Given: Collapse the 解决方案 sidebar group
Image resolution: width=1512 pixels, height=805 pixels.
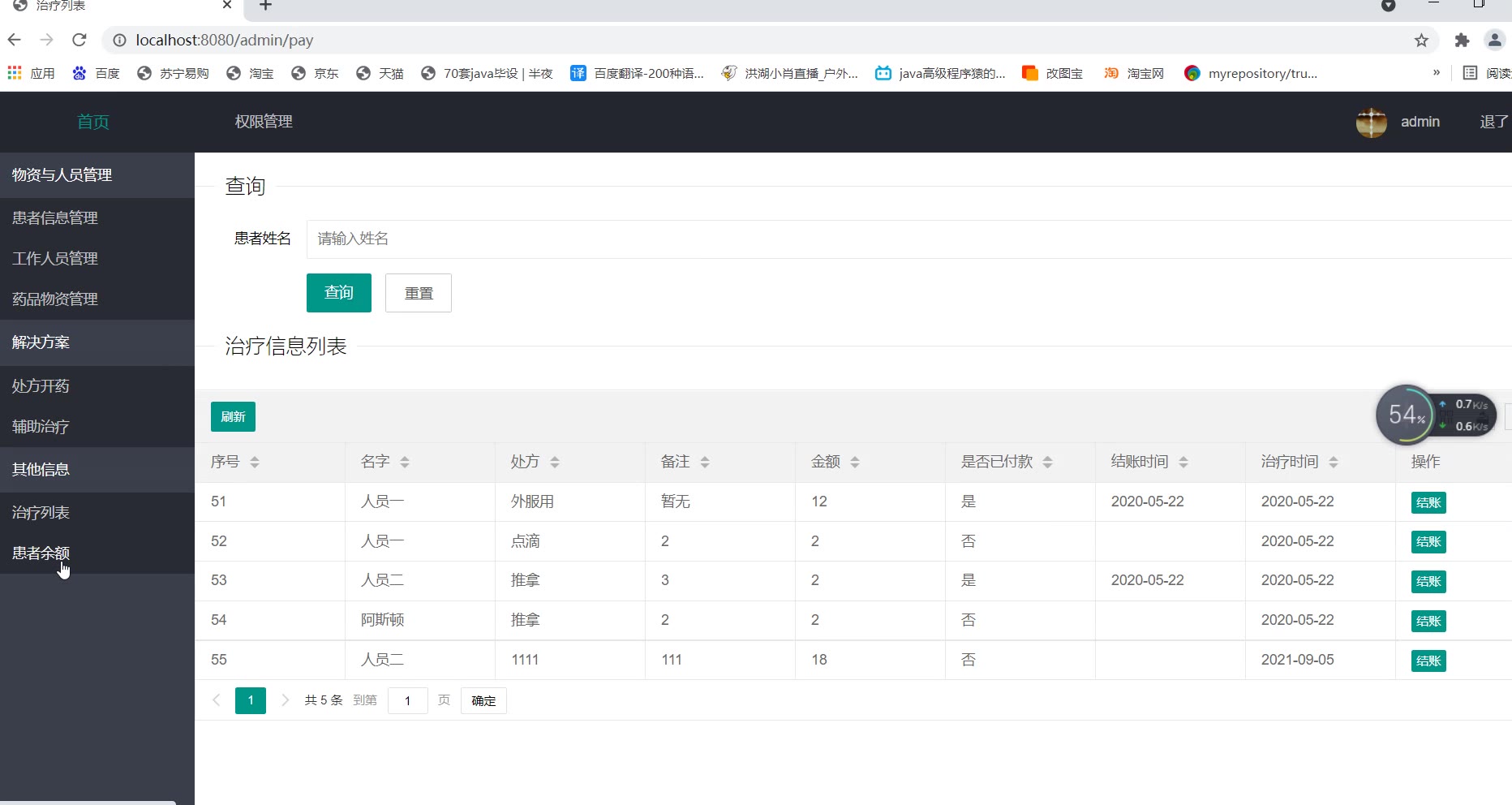Looking at the screenshot, I should (x=97, y=342).
